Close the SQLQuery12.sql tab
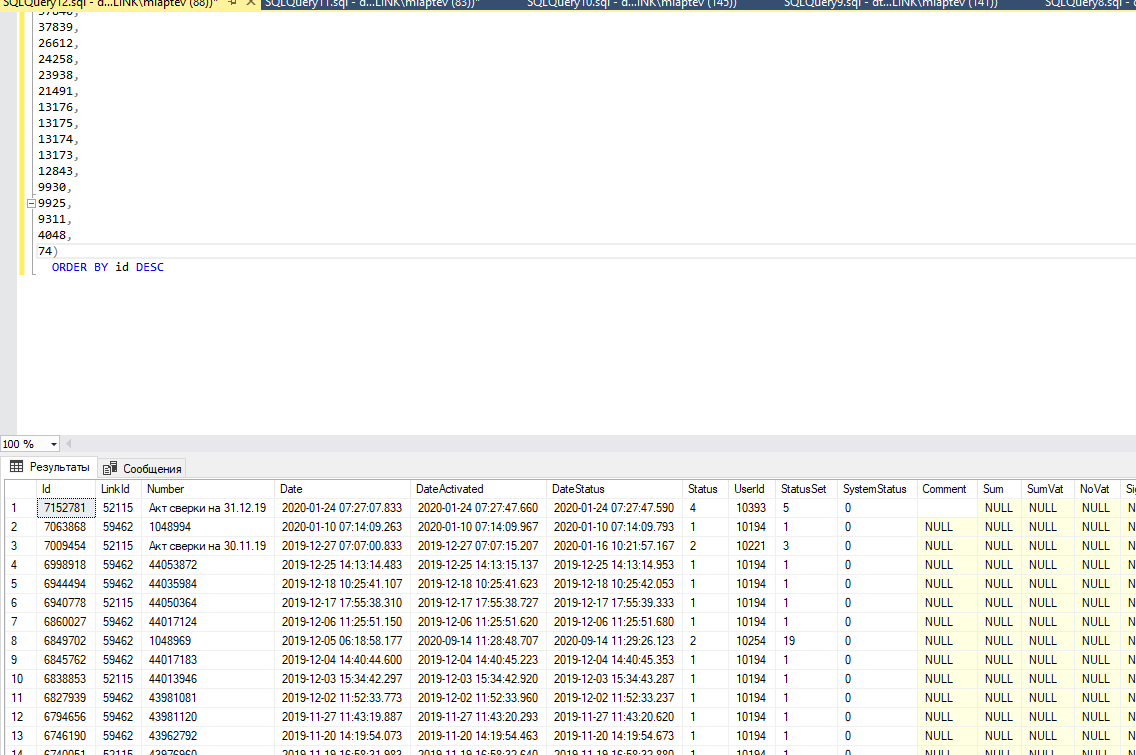Viewport: 1136px width, 755px height. tap(251, 3)
